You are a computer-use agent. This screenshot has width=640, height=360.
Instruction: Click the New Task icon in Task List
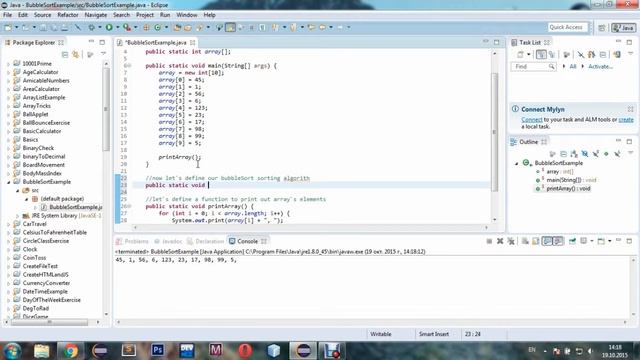coord(520,54)
